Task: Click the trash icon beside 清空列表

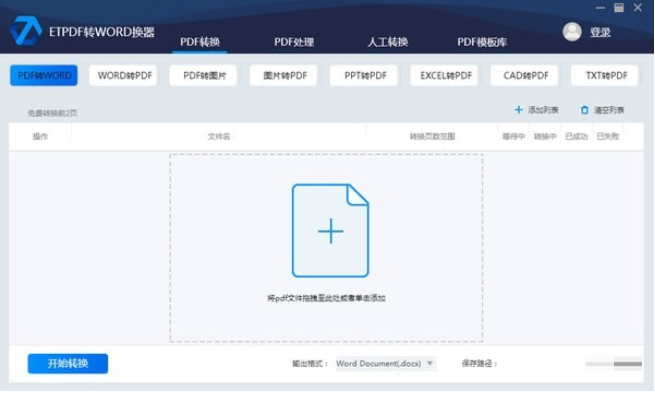Action: pos(584,110)
